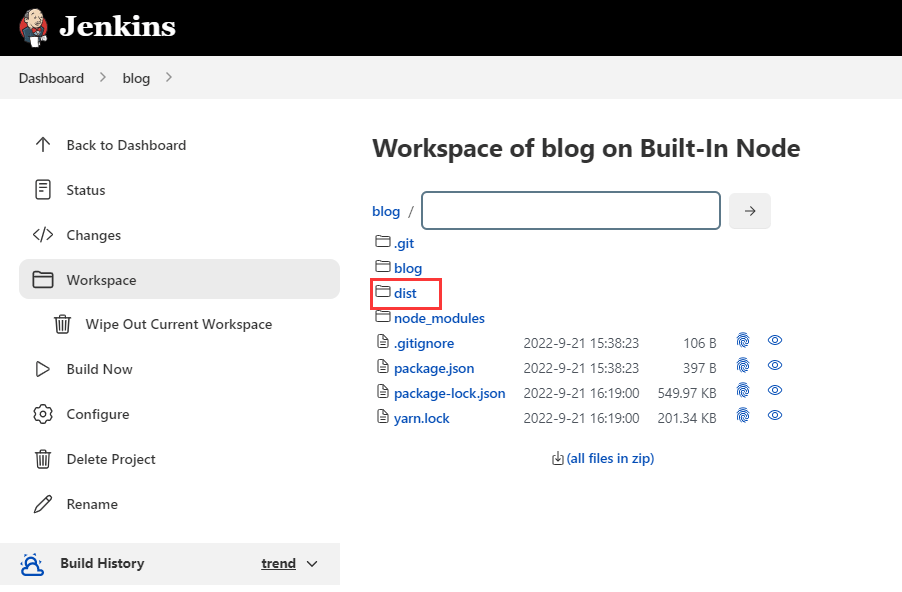Click the node_modules folder icon
Image resolution: width=902 pixels, height=592 pixels.
tap(383, 316)
